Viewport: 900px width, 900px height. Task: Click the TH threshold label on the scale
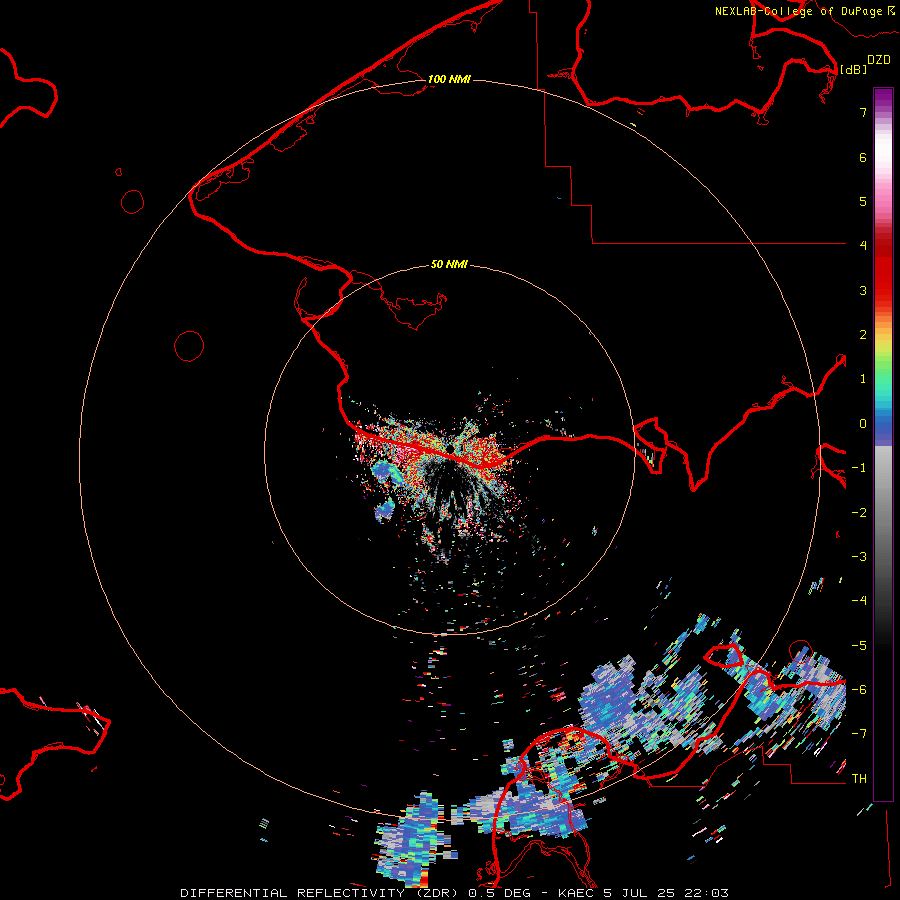point(859,779)
